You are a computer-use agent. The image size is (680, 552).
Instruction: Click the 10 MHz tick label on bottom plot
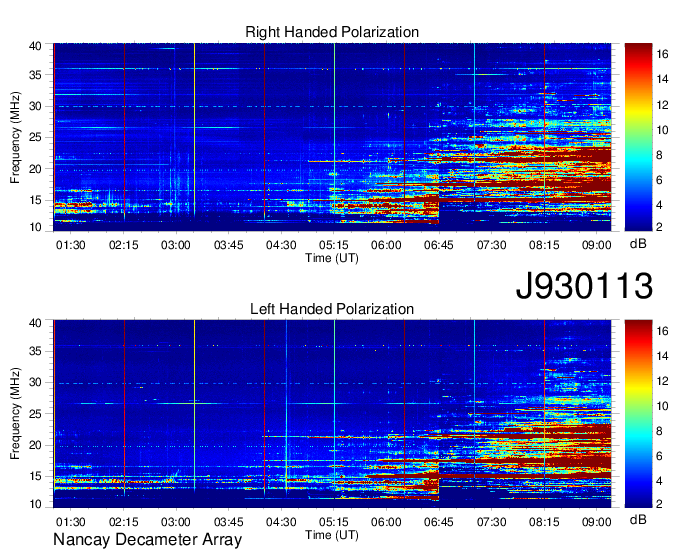(35, 504)
